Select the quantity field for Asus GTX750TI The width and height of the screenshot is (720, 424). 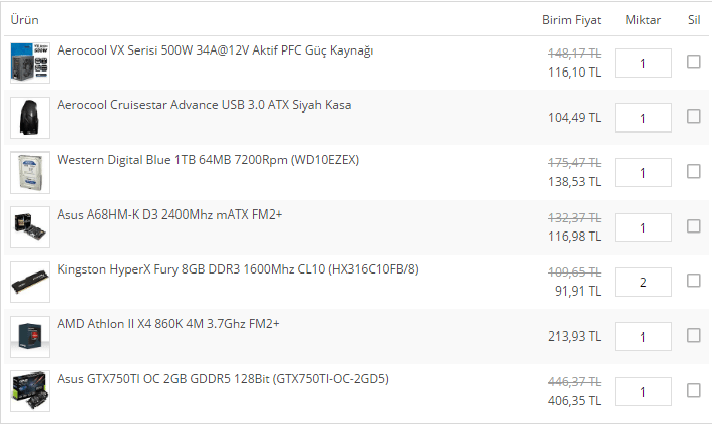pyautogui.click(x=643, y=391)
